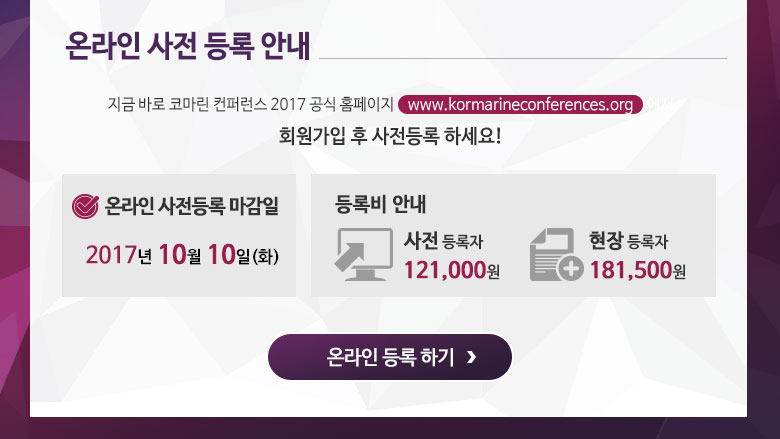This screenshot has height=439, width=780.
Task: Click 온라인 등록 하기 button
Action: 390,357
